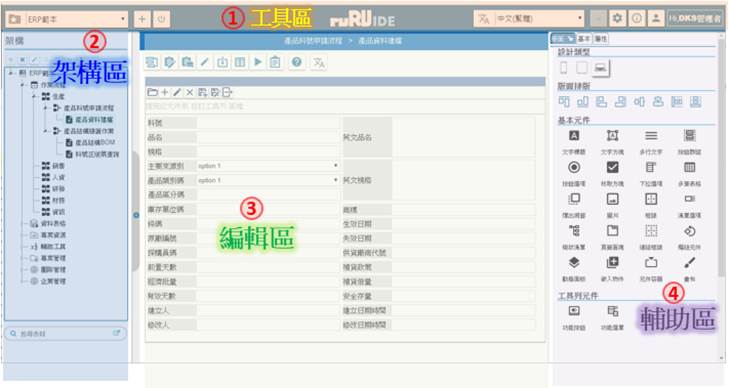729x388 pixels.
Task: Select the paintbrush 畫布 component icon
Action: (x=689, y=263)
